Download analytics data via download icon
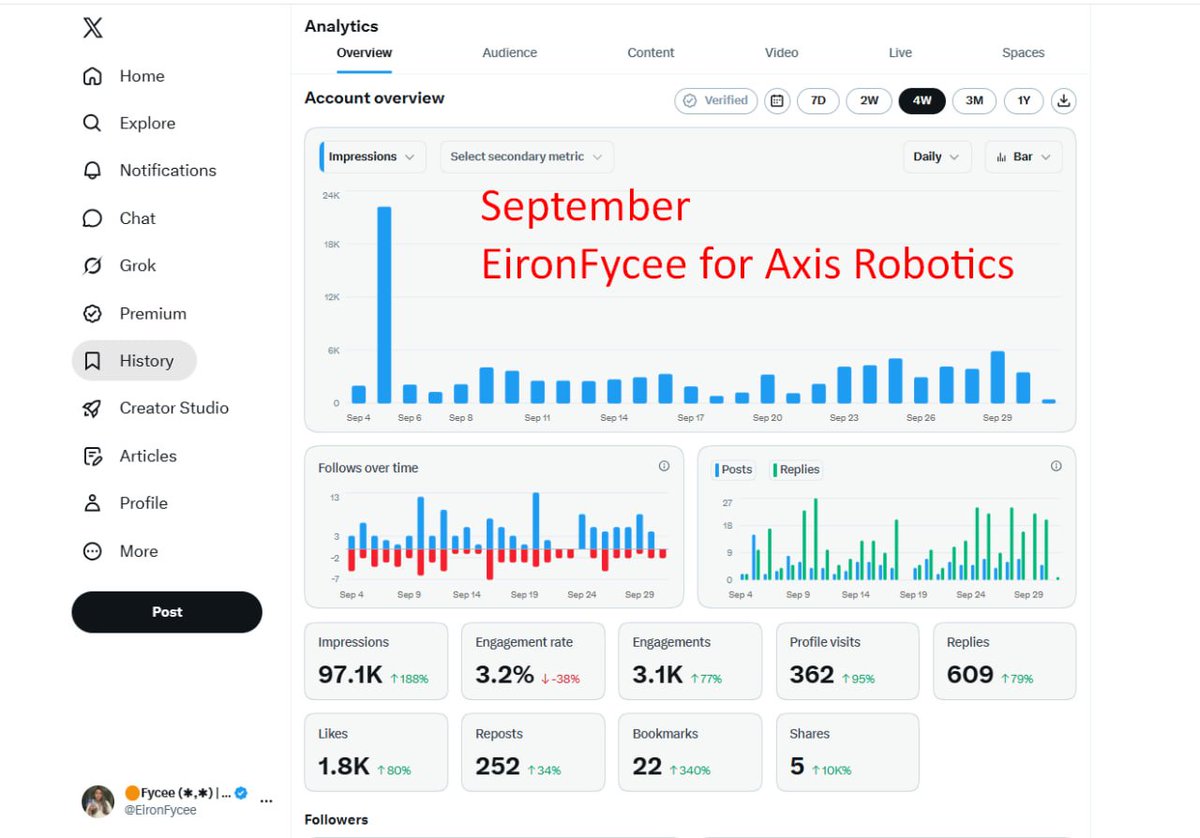 tap(1064, 101)
